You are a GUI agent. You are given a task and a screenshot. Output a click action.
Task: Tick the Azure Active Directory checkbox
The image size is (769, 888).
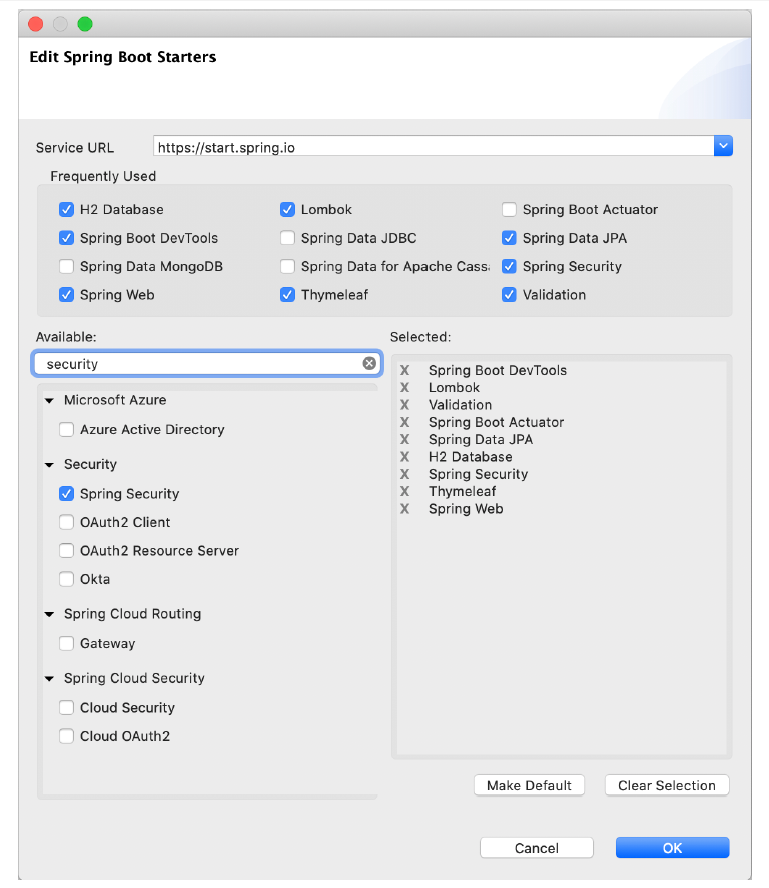click(67, 430)
